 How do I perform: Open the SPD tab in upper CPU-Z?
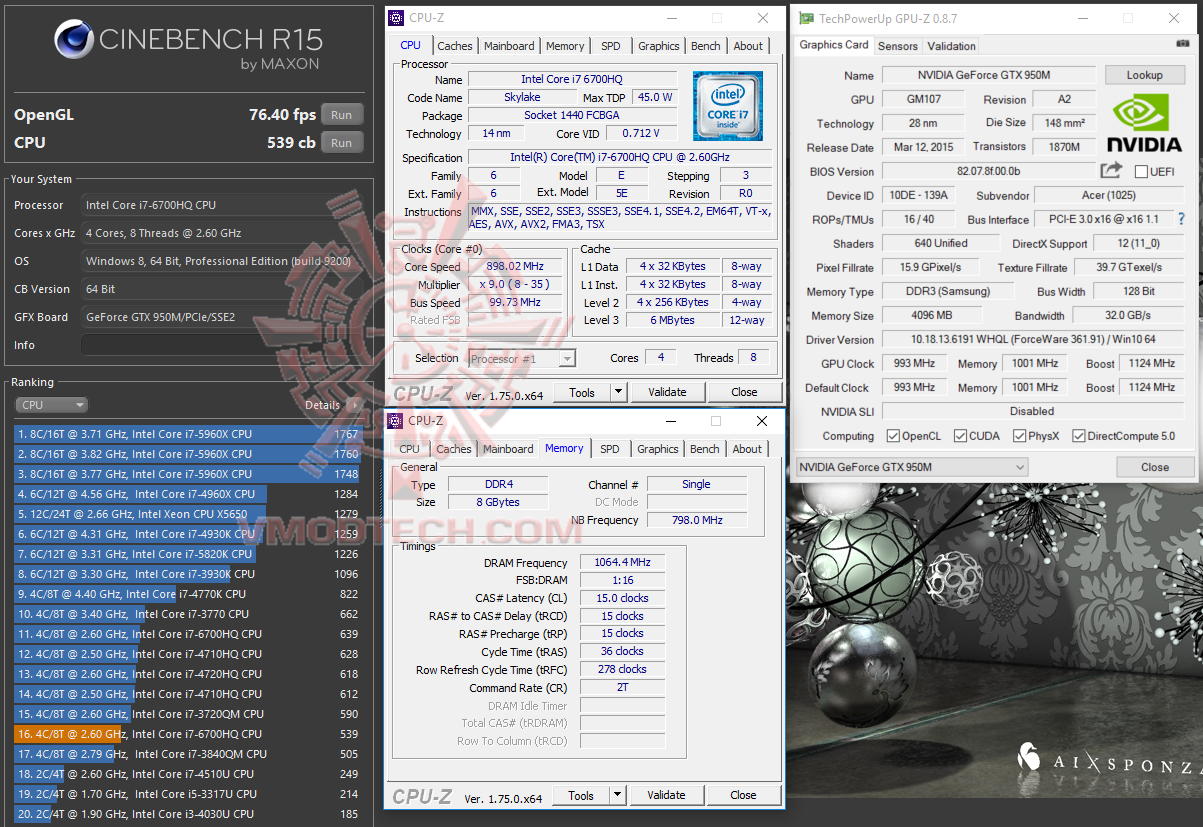(610, 46)
